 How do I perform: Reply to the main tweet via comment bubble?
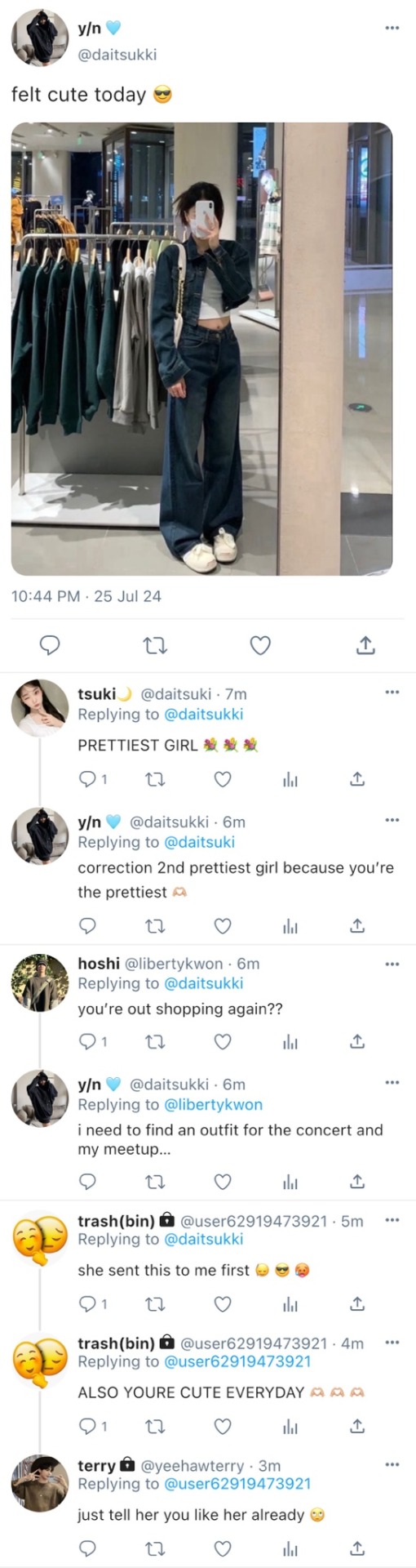50,646
